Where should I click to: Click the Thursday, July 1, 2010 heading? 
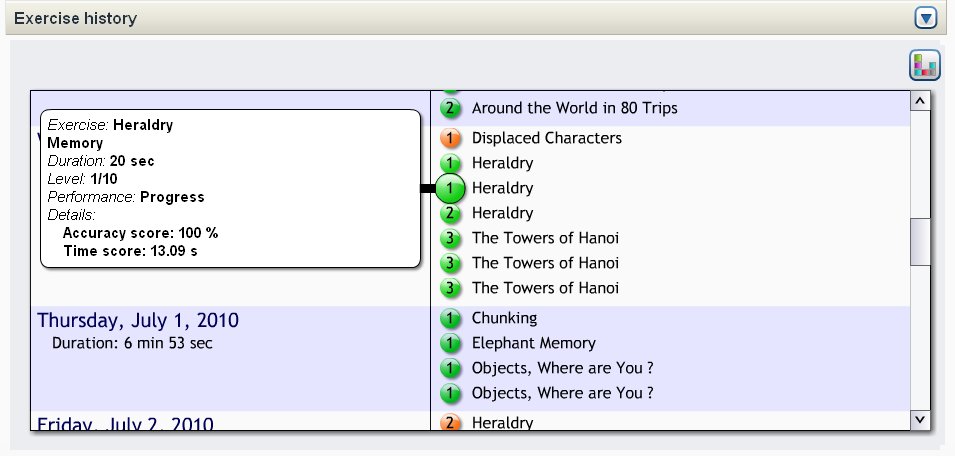click(x=138, y=321)
